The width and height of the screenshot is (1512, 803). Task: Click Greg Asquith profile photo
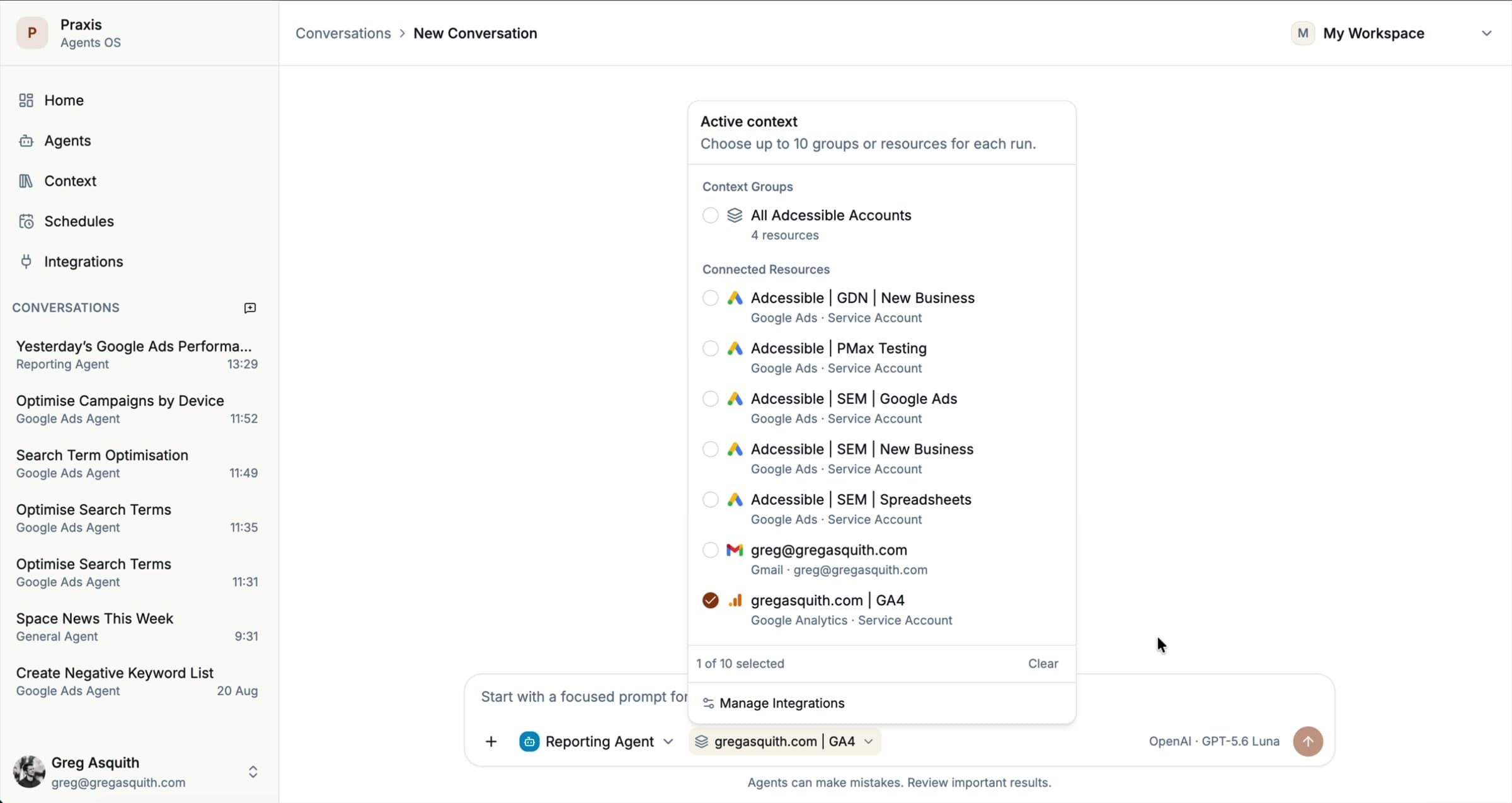pos(29,771)
